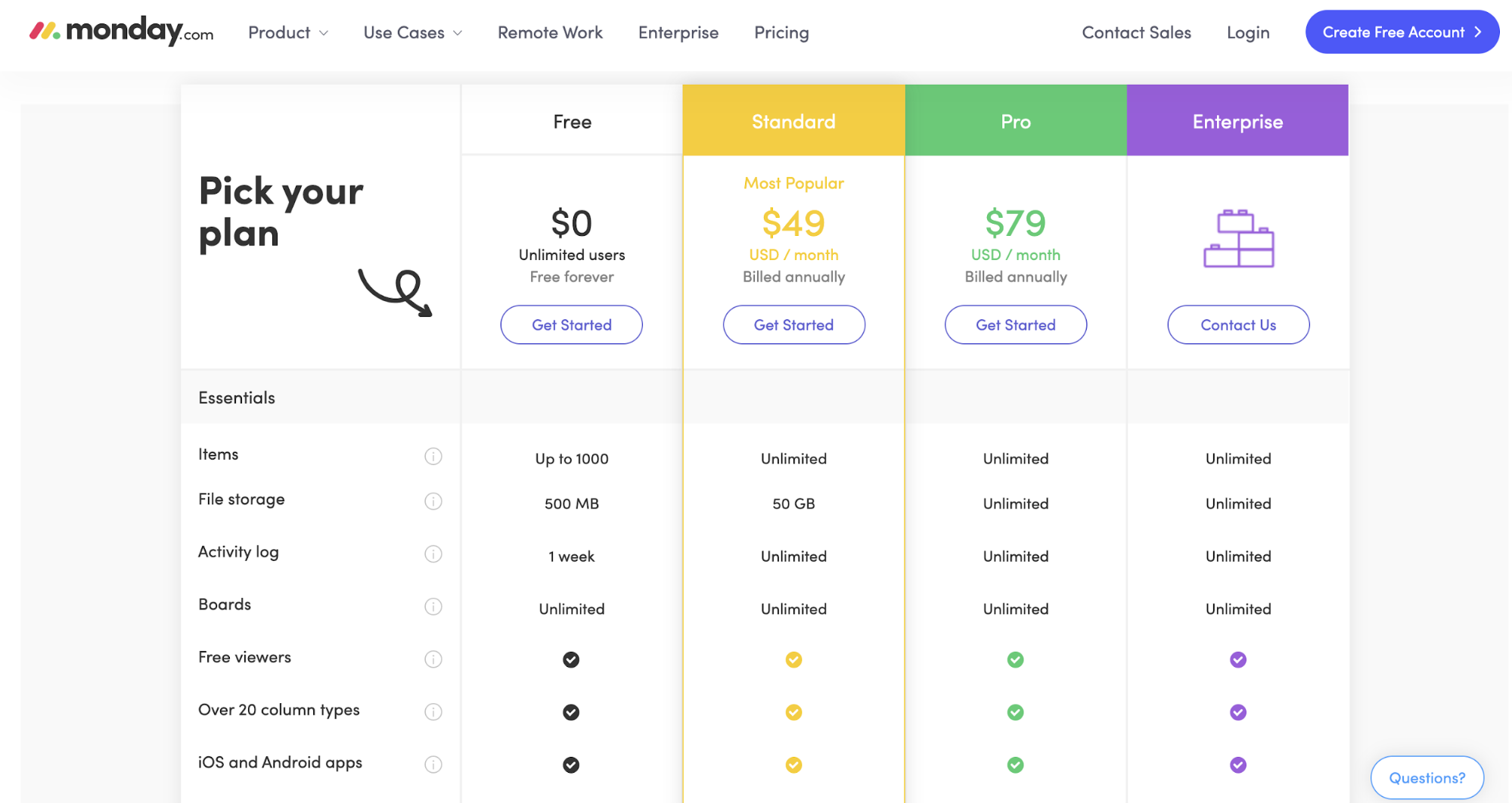Click Create Free Account button
This screenshot has width=1512, height=803.
[x=1402, y=32]
